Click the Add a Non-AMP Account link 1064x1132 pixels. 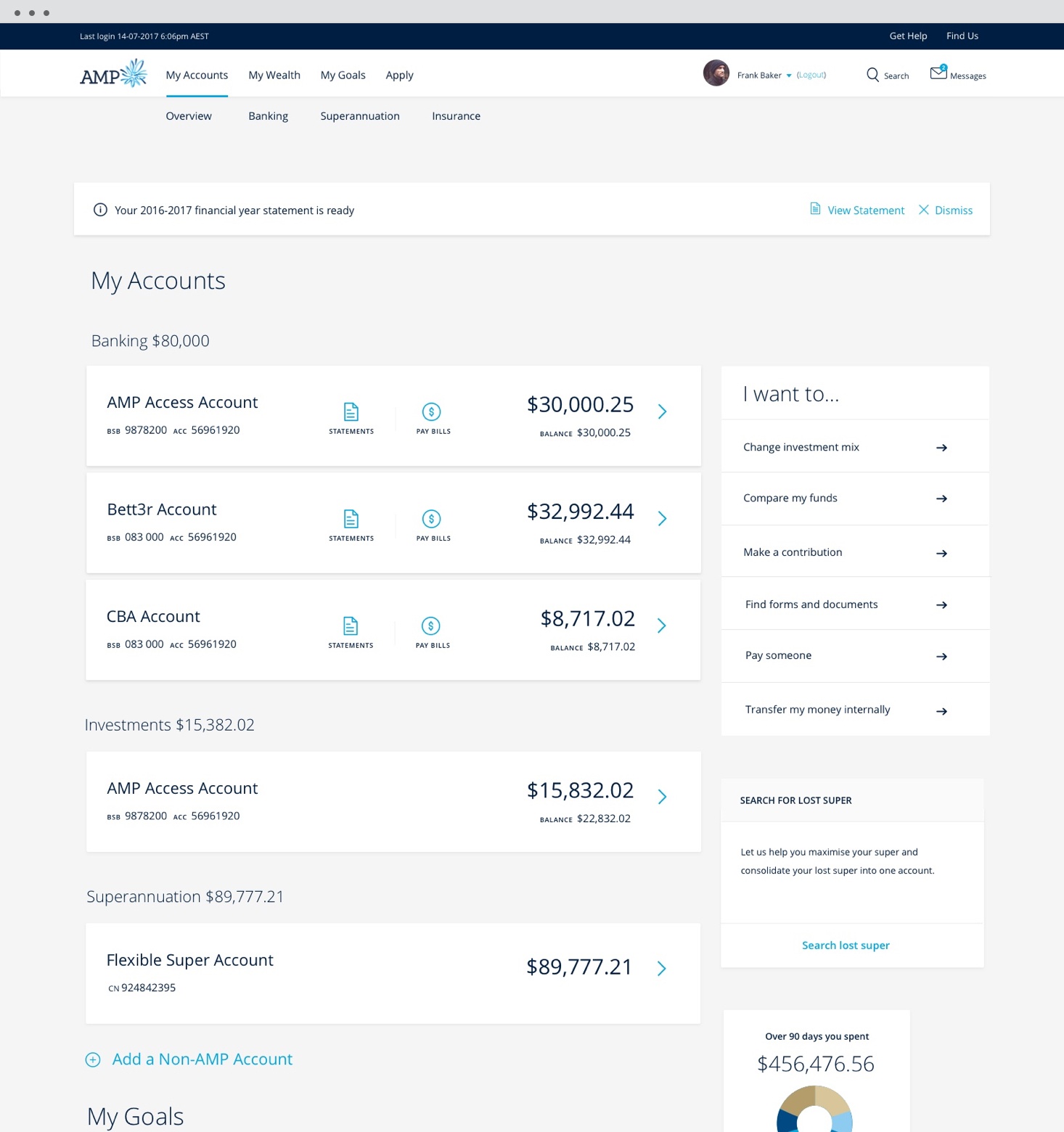pos(202,1059)
